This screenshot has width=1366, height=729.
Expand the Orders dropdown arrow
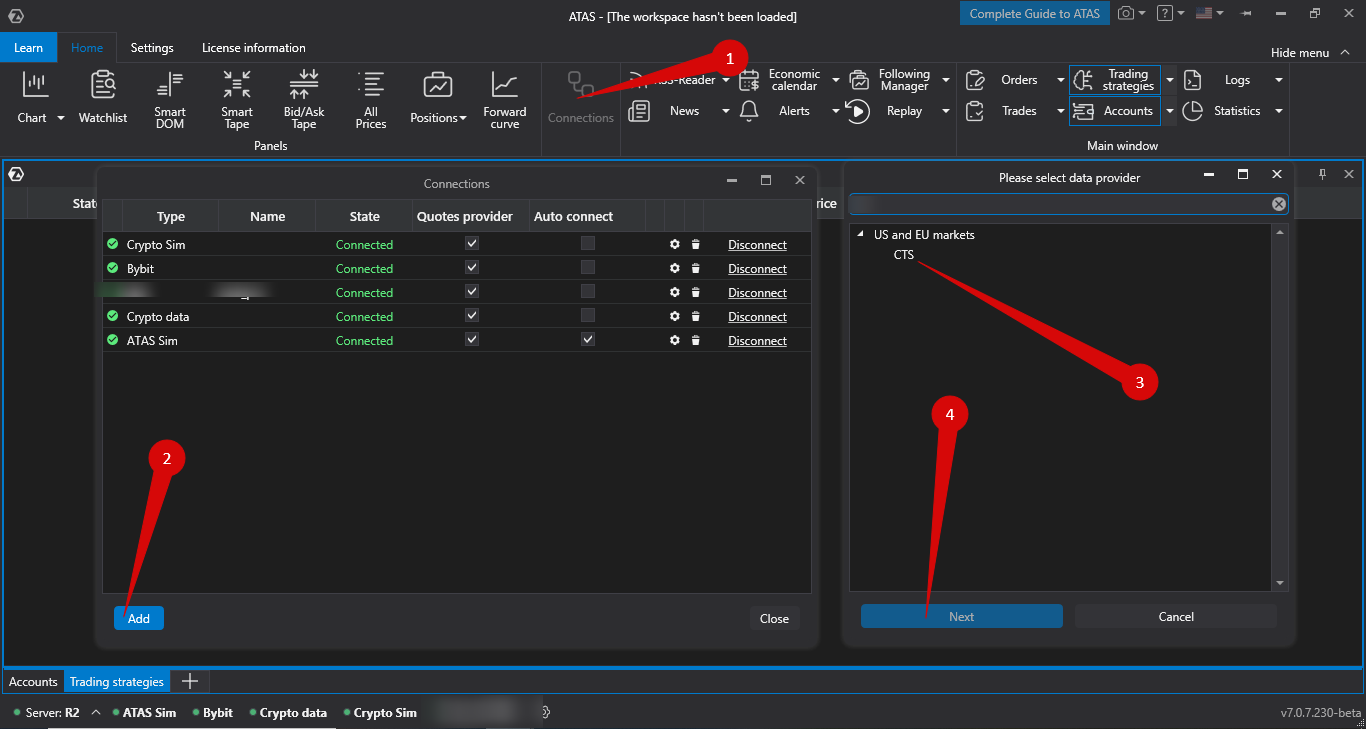[1061, 80]
